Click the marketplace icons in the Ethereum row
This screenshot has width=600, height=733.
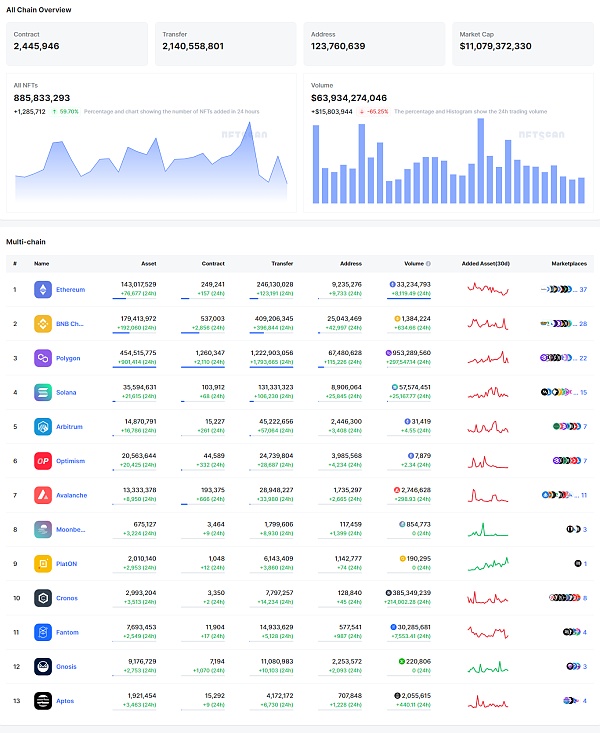pyautogui.click(x=559, y=289)
